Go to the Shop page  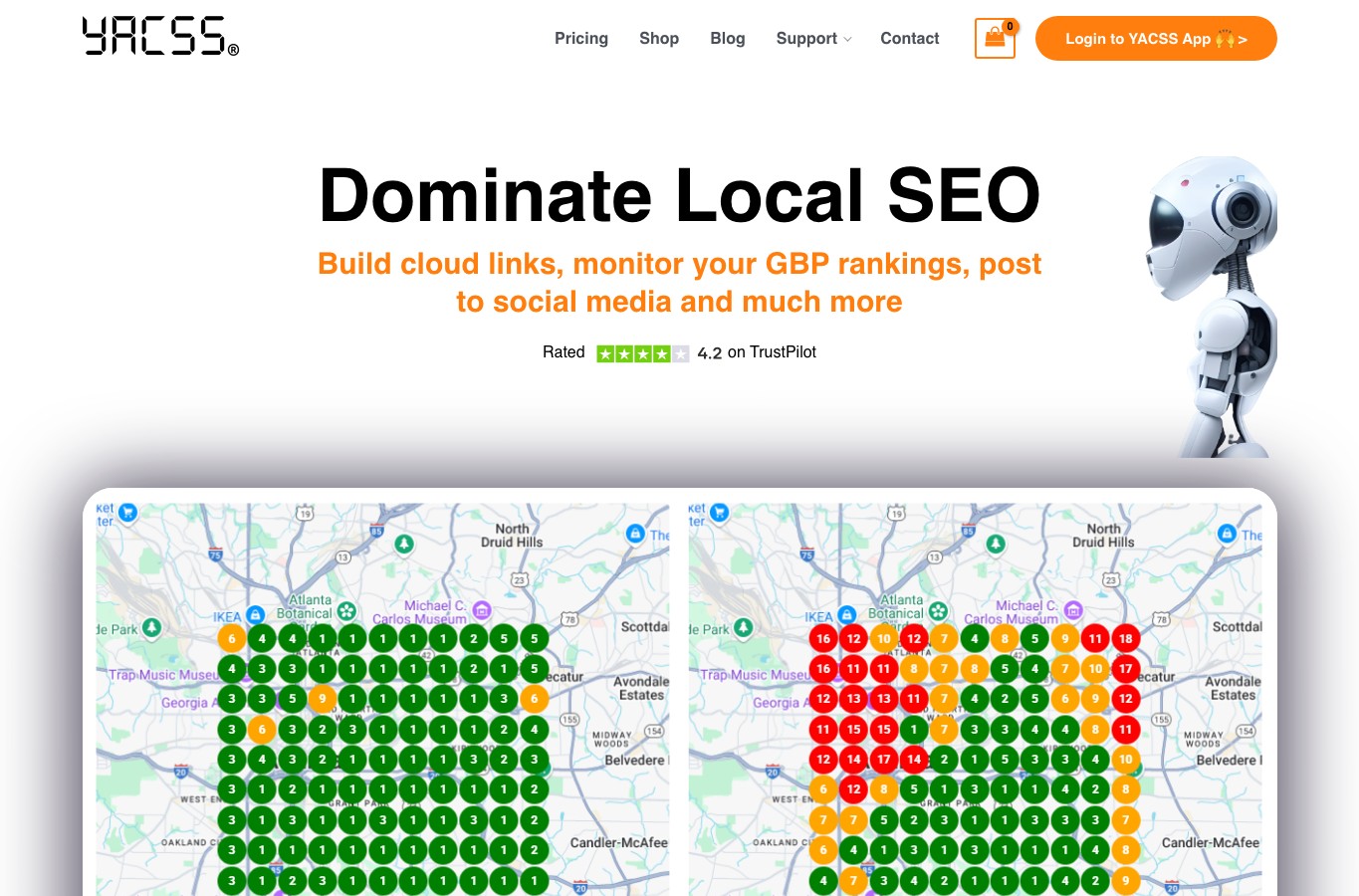659,39
